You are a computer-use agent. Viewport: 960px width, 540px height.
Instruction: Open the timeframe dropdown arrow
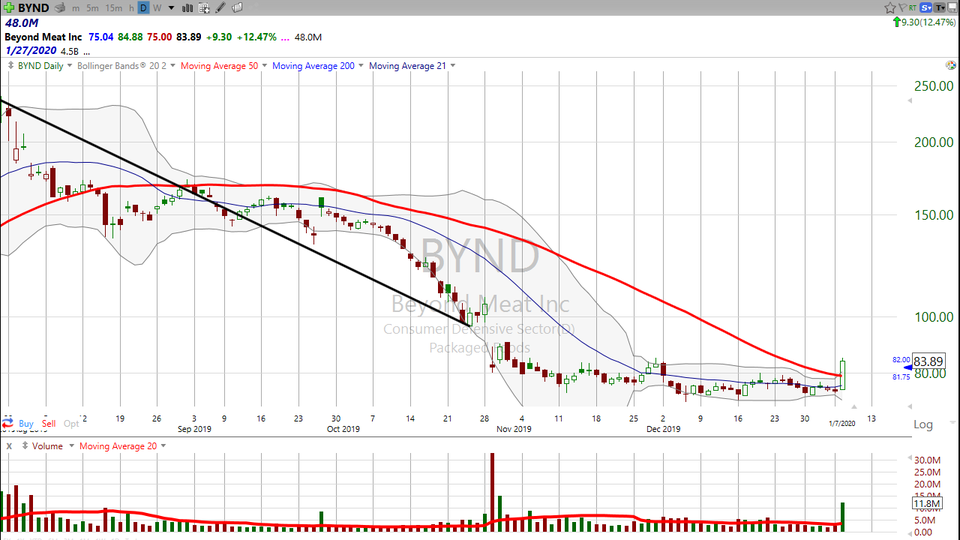point(171,8)
